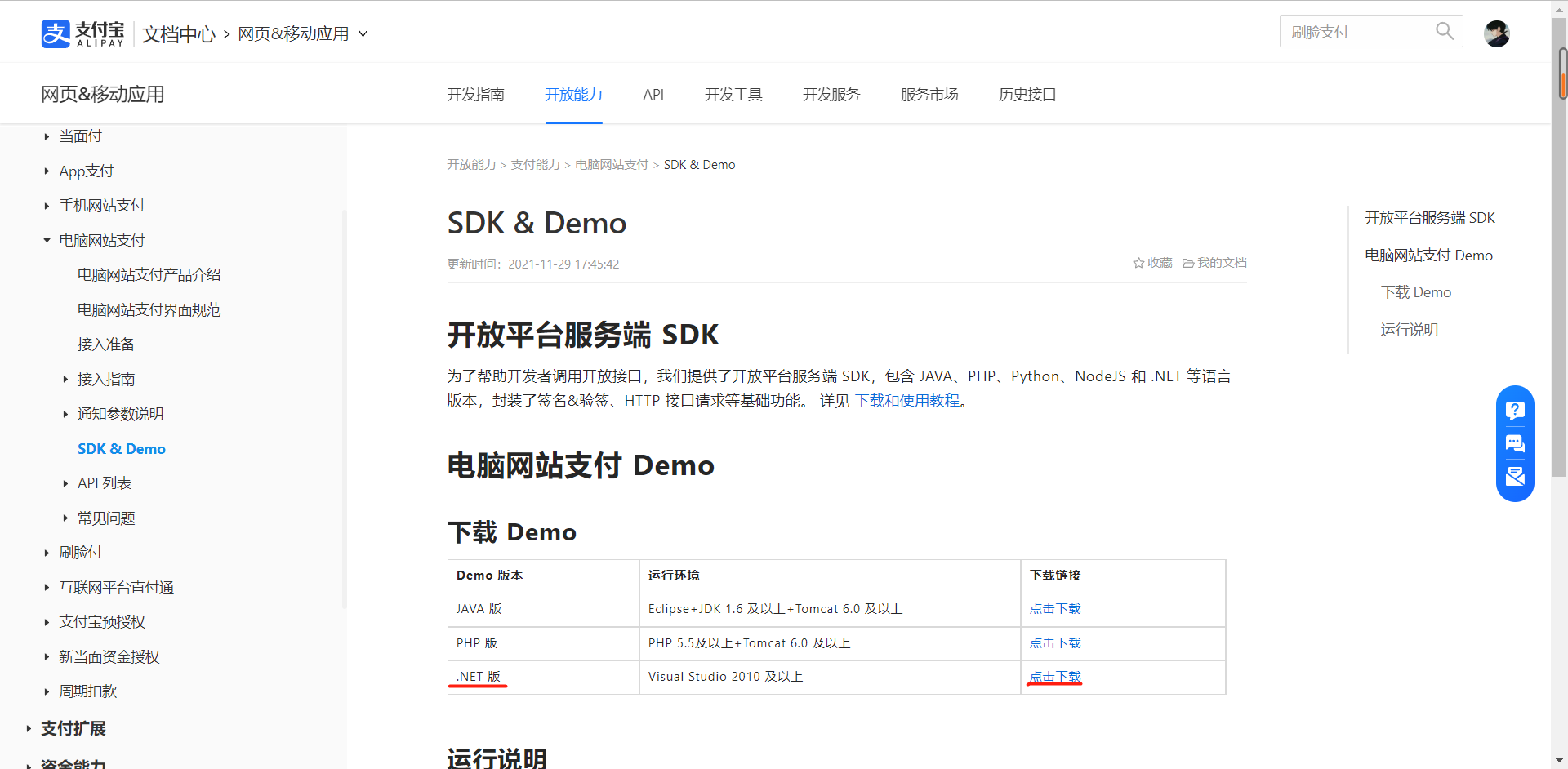Open 电脑网站支付产品介绍 page
This screenshot has height=769, width=1568.
[x=149, y=275]
